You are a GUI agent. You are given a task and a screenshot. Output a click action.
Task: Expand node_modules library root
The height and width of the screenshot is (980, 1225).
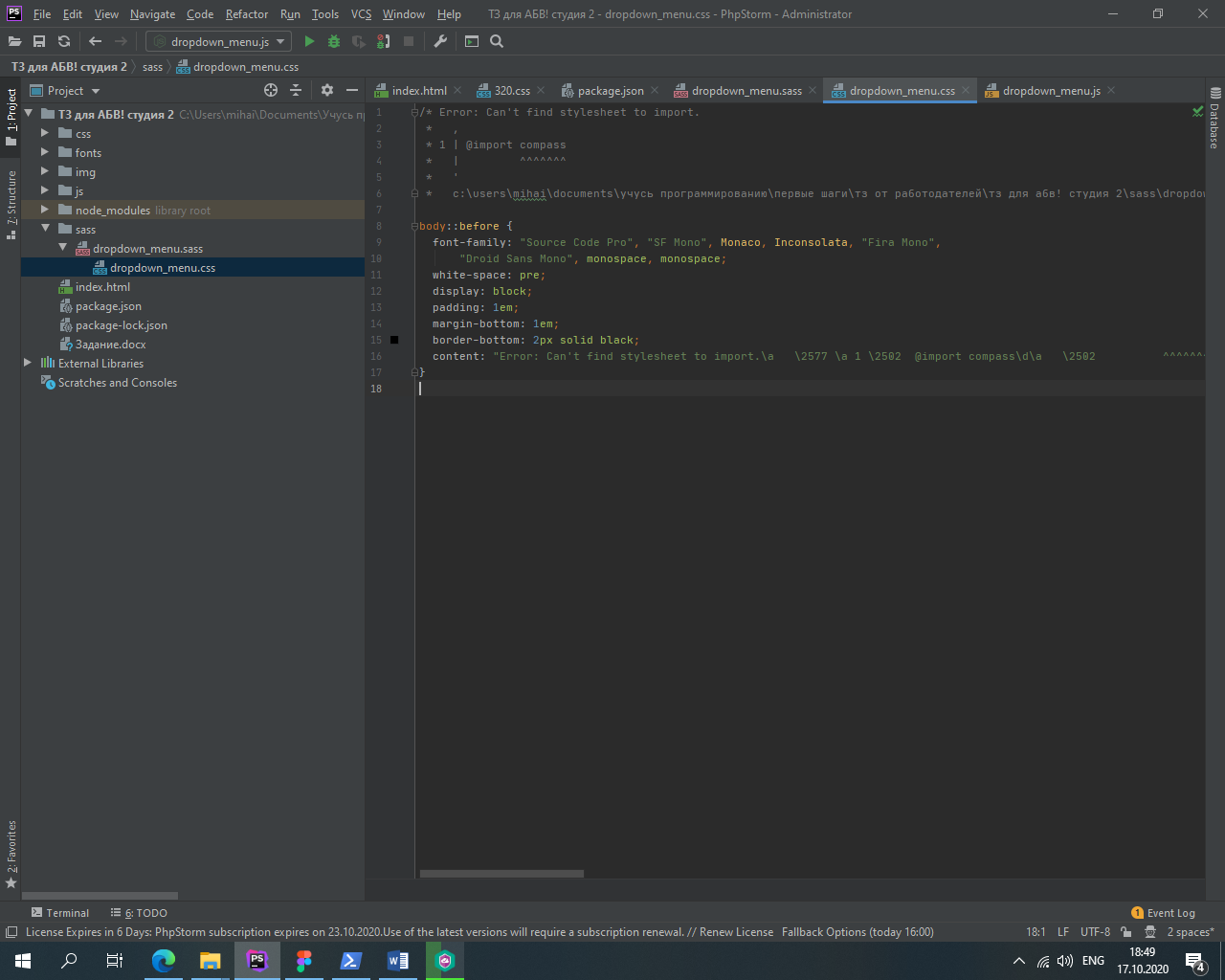(44, 210)
